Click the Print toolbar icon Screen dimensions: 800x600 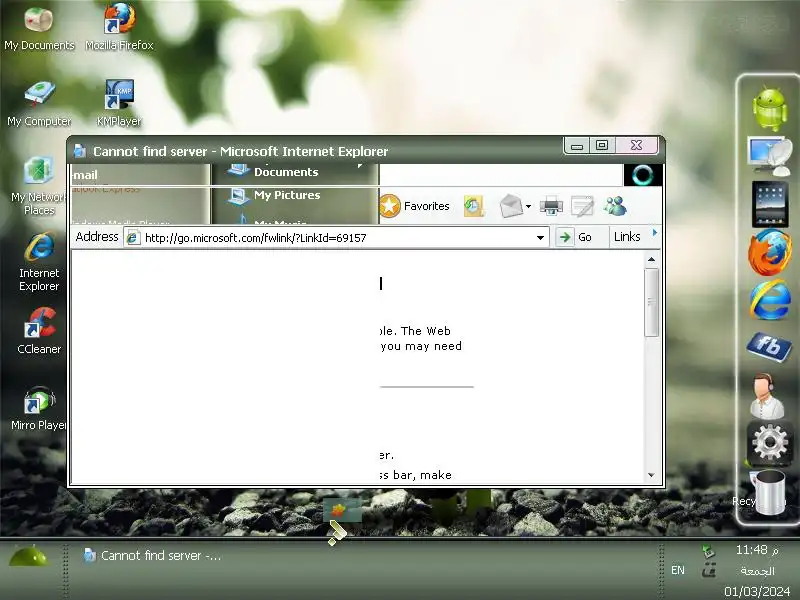552,206
